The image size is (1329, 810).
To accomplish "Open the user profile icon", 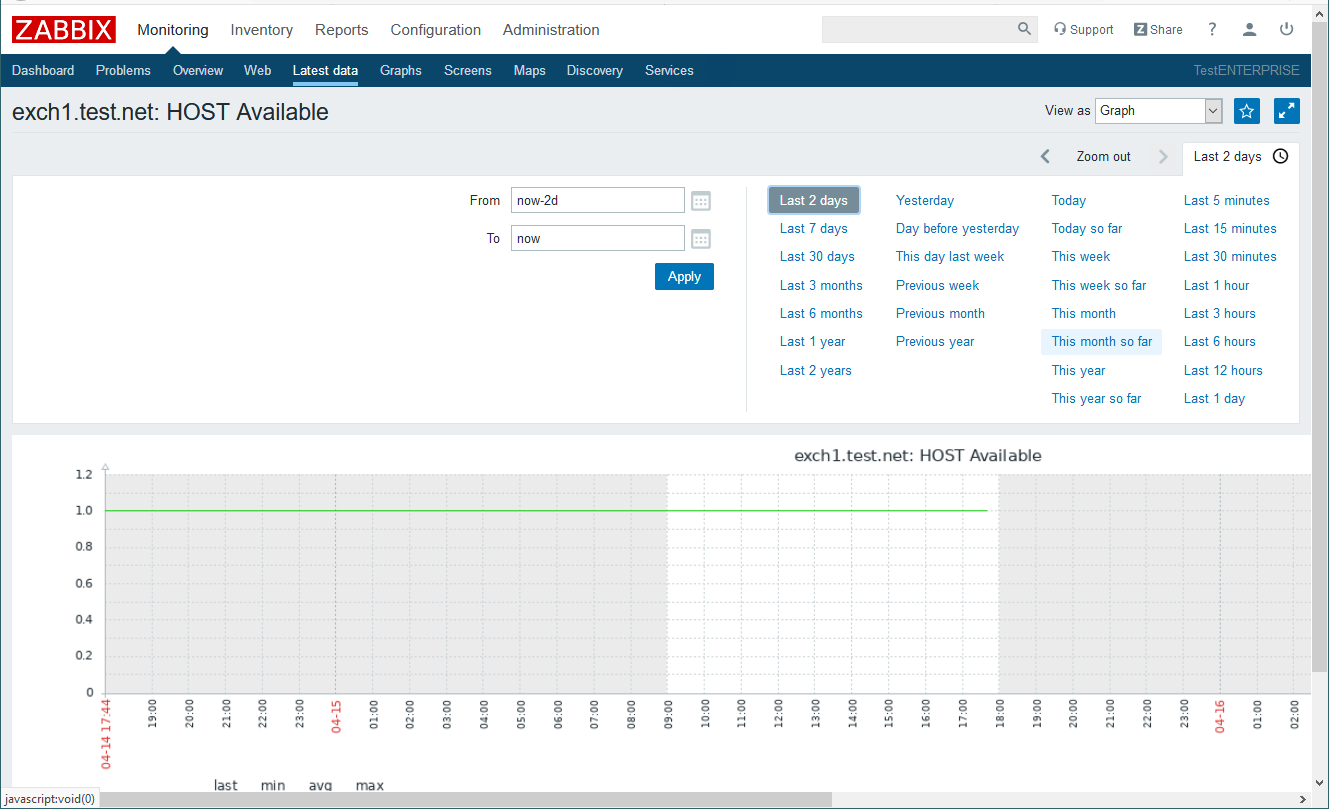I will 1249,29.
